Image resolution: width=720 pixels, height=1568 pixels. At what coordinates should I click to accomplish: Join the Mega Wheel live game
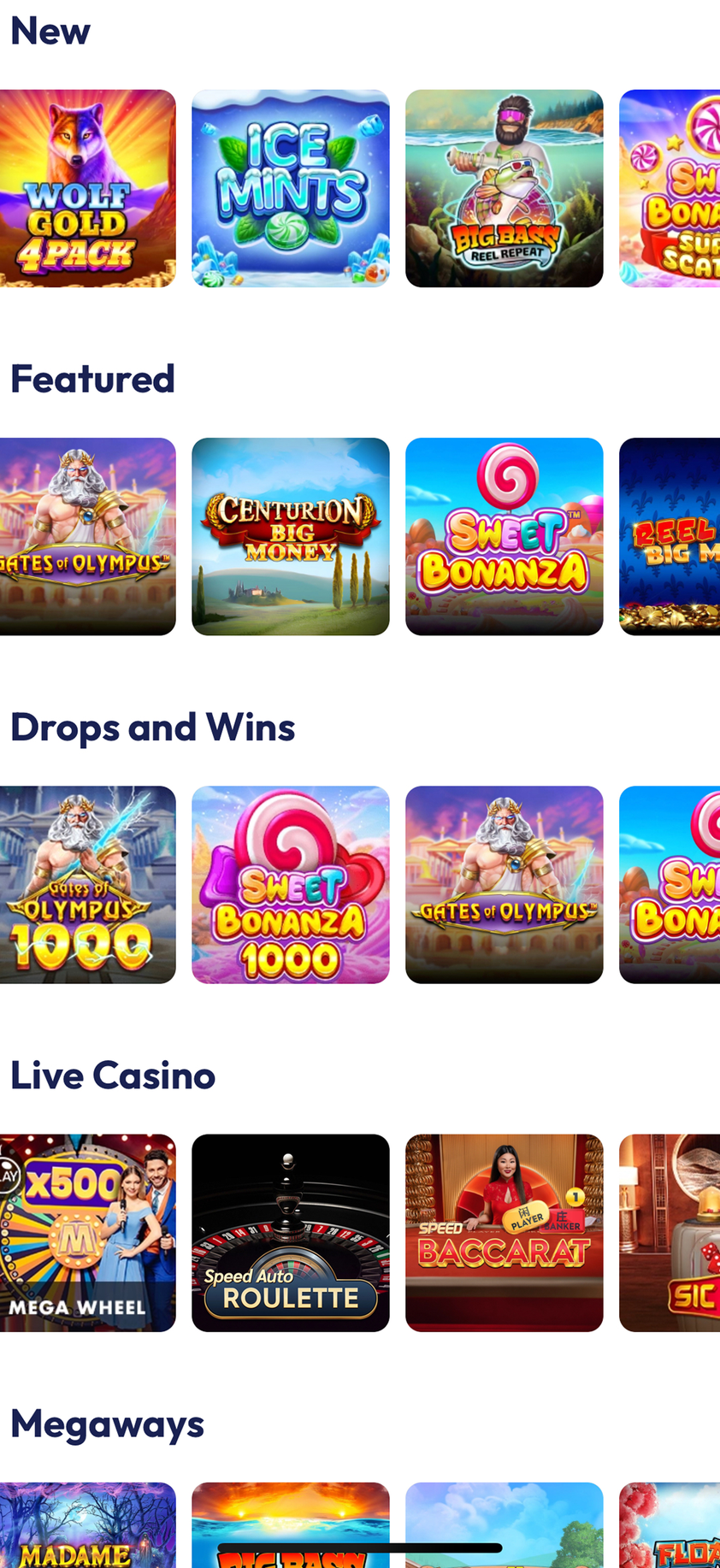click(88, 1233)
